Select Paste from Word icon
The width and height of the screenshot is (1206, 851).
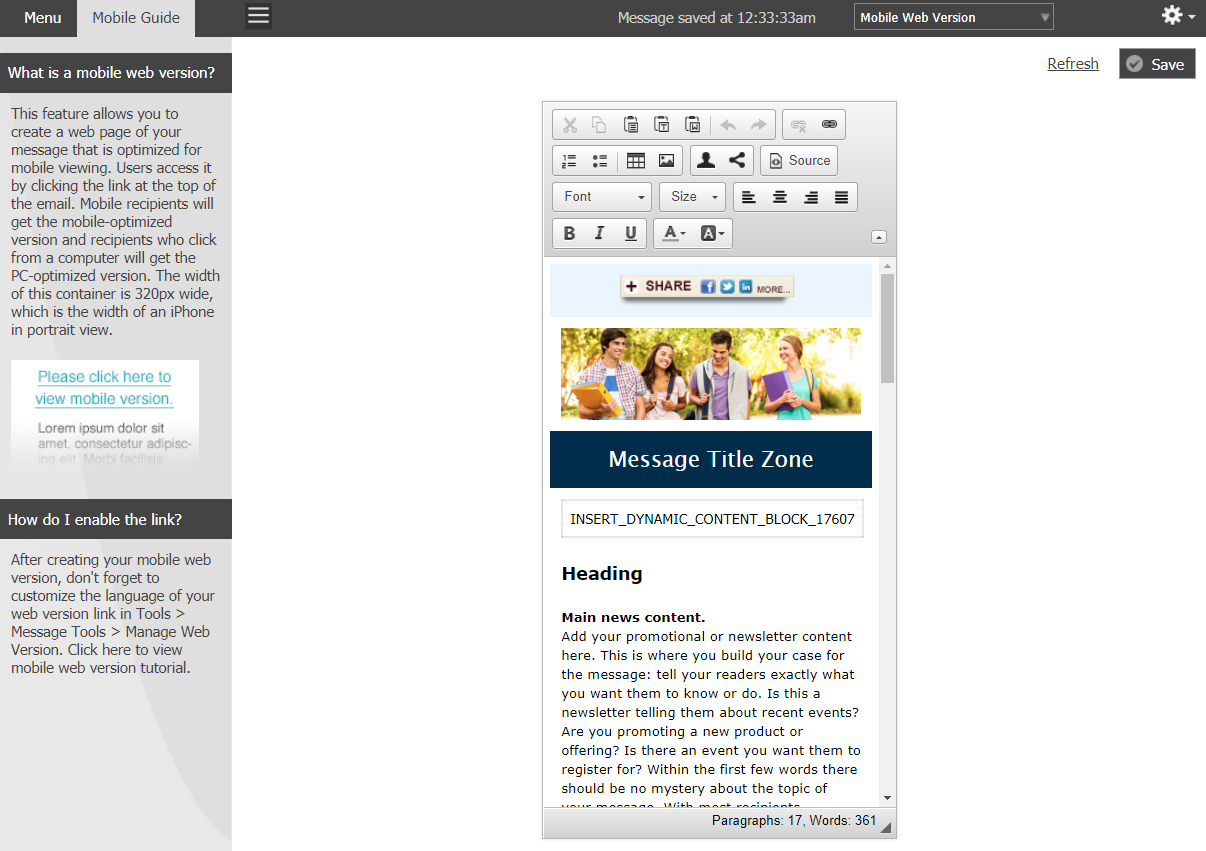coord(693,125)
